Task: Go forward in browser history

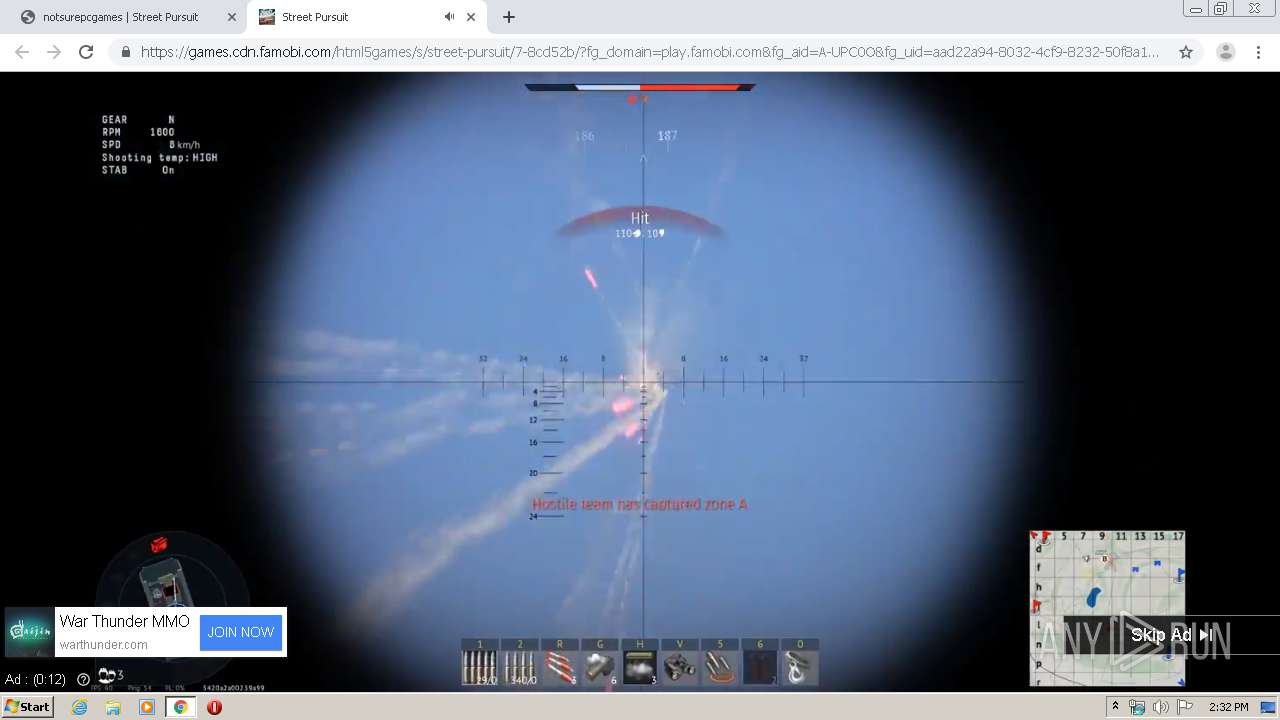Action: (x=54, y=52)
